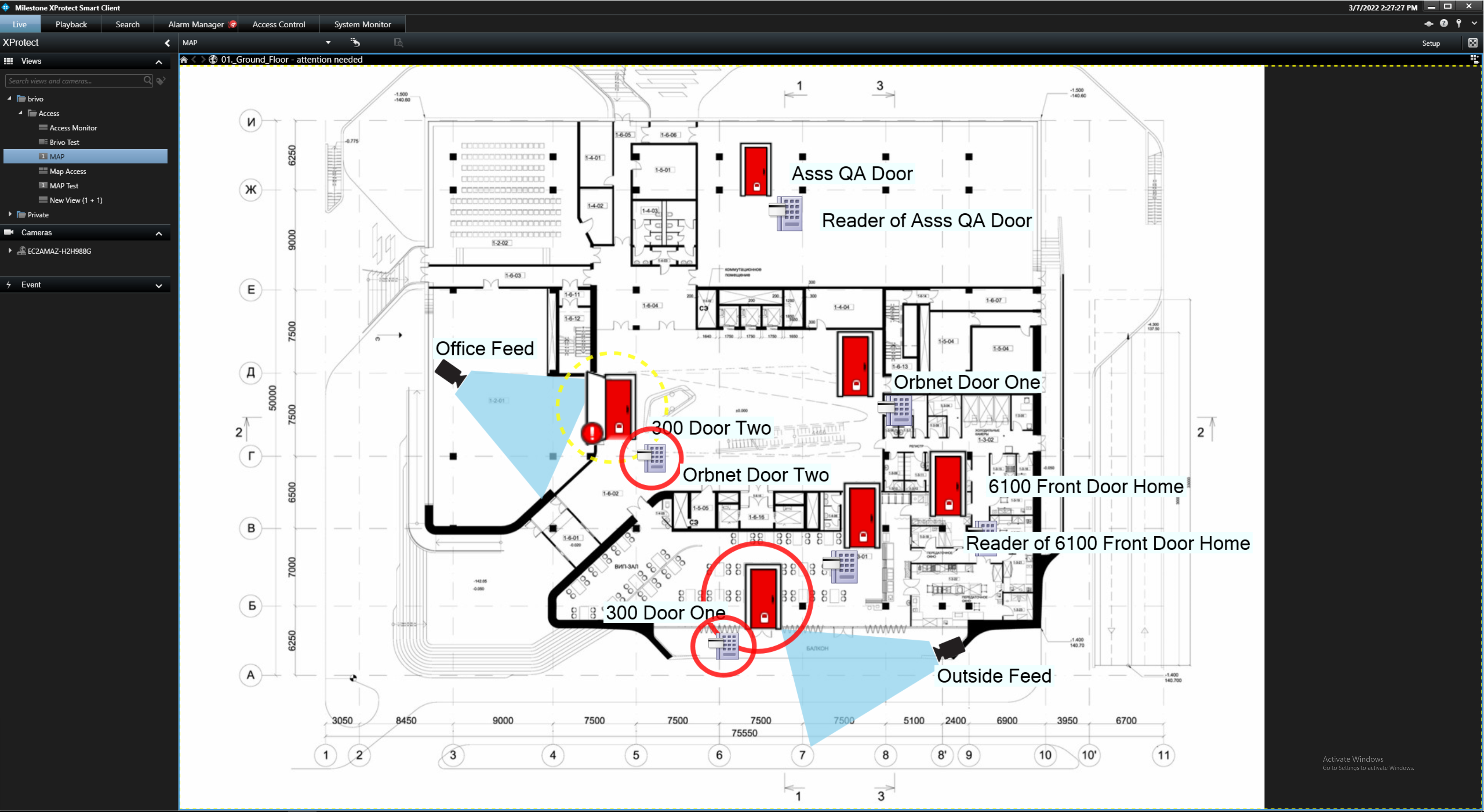Open the Alarm Manager tab
Image resolution: width=1484 pixels, height=812 pixels.
tap(196, 24)
